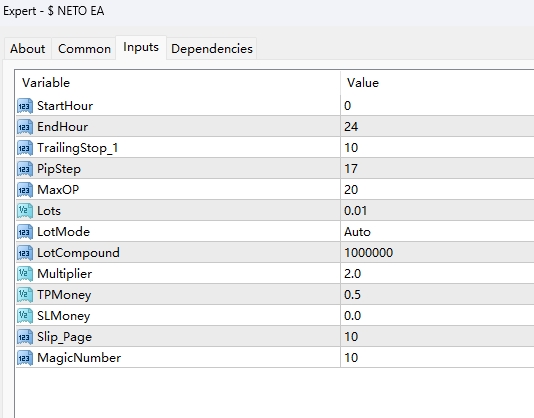534x418 pixels.
Task: Select the EndHour variable name
Action: pos(62,127)
